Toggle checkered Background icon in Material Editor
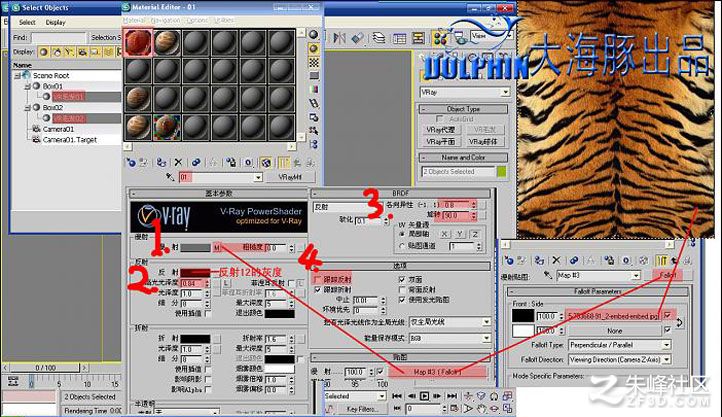722x417 pixels. [x=314, y=62]
